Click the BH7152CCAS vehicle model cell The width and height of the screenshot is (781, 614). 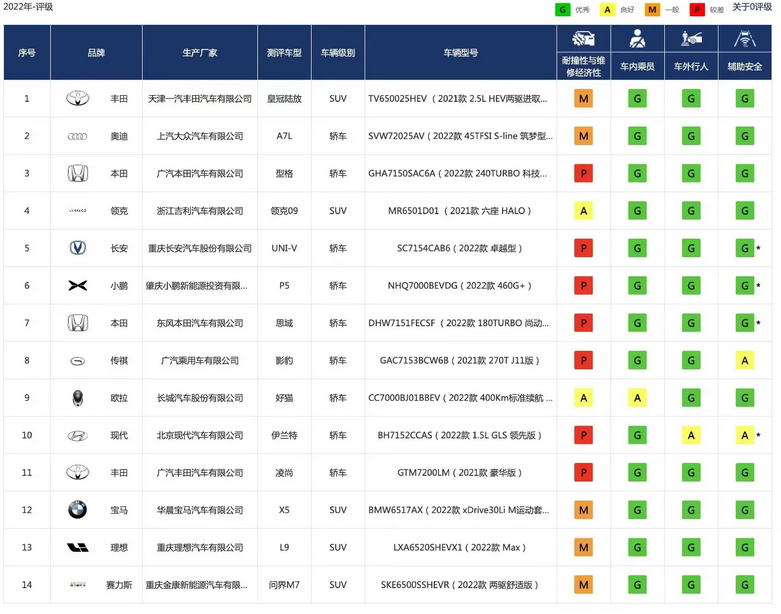point(460,435)
